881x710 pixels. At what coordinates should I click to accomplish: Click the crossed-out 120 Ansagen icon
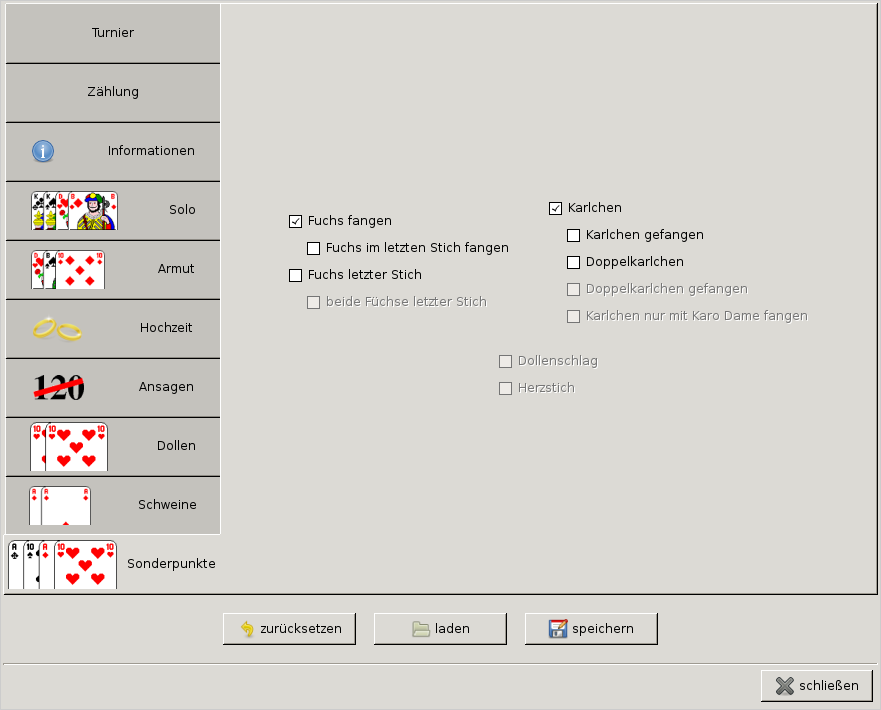(x=59, y=387)
